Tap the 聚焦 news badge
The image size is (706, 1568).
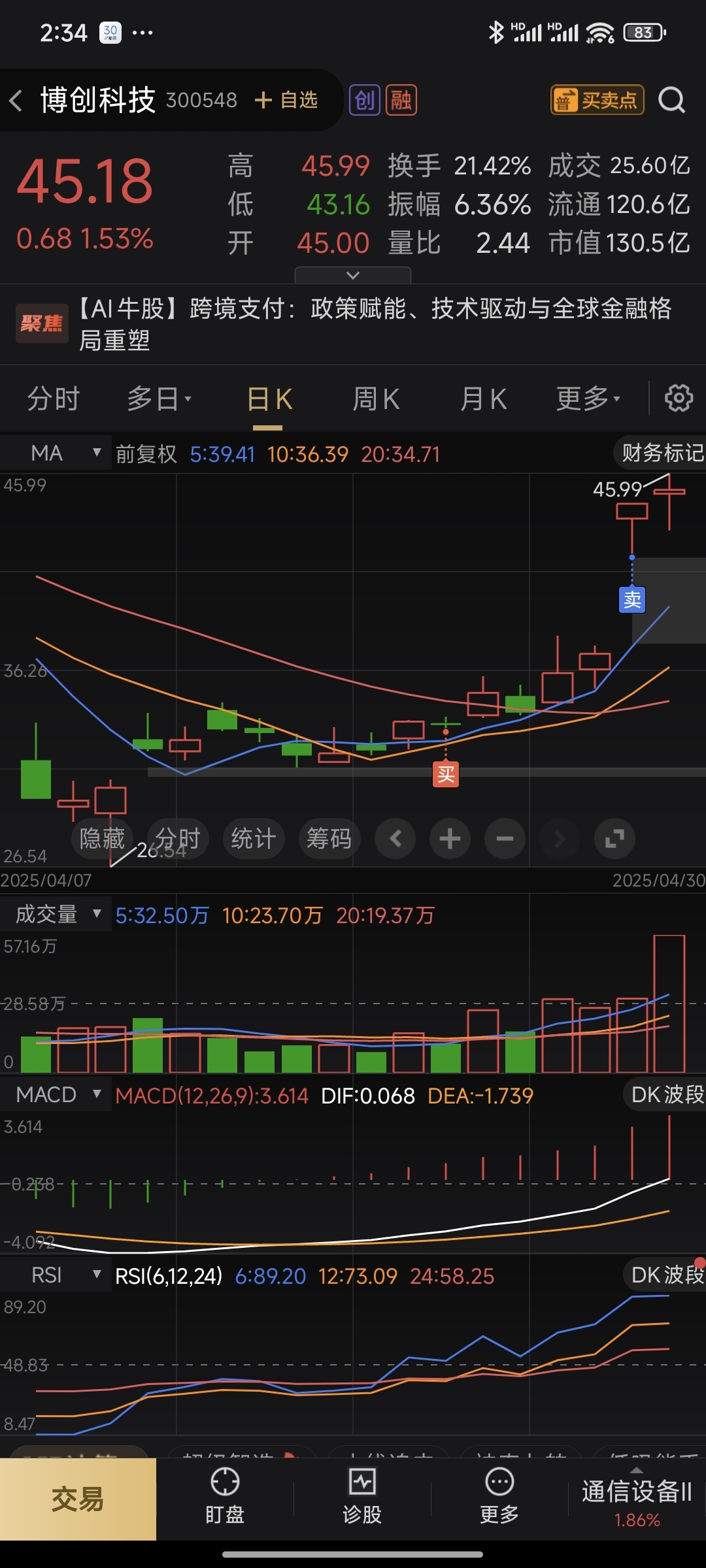coord(42,323)
